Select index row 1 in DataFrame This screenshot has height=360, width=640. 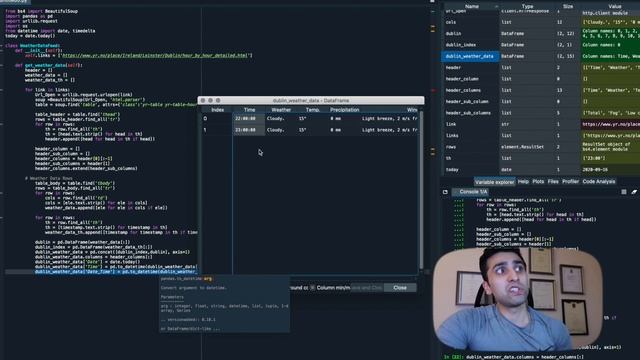217,130
